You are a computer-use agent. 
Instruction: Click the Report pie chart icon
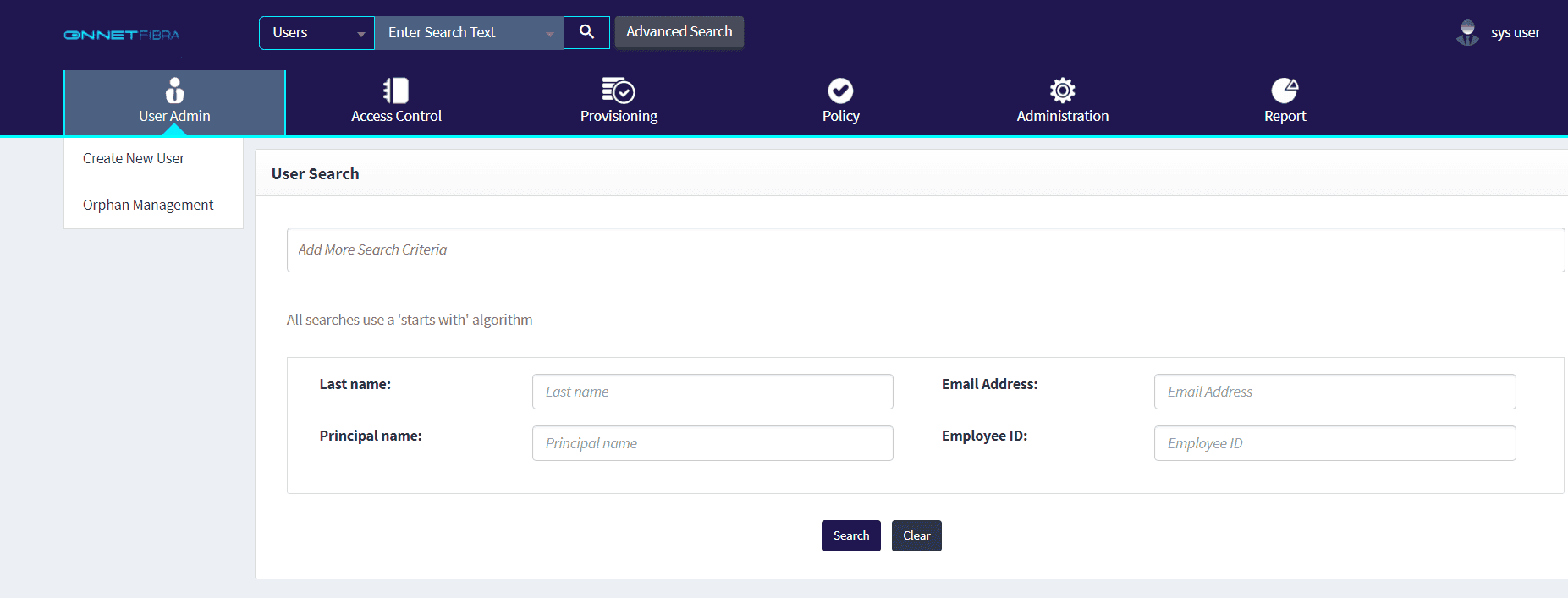click(1285, 90)
